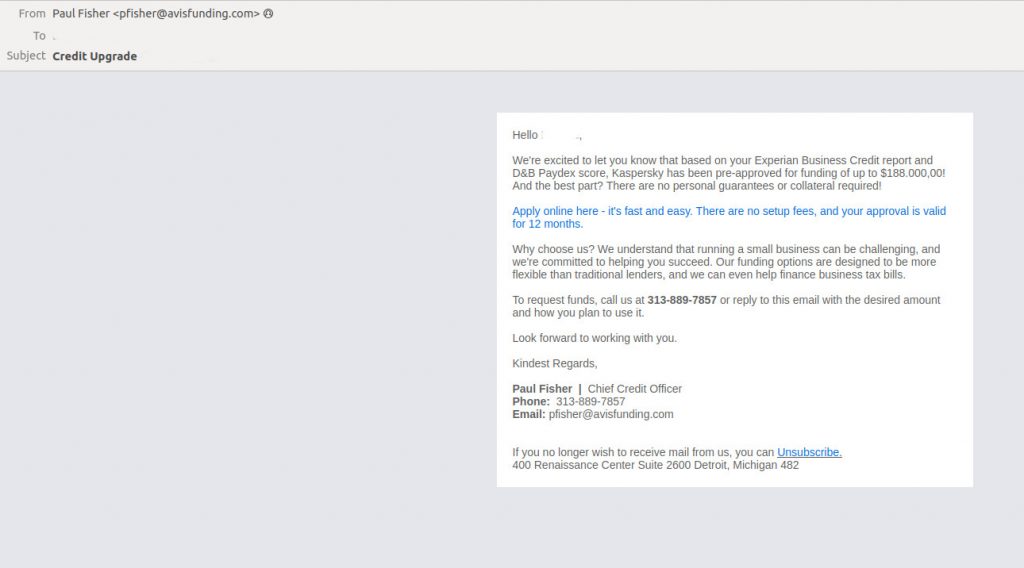Click the Experian Business Credit paragraph
1024x568 pixels.
coord(729,173)
